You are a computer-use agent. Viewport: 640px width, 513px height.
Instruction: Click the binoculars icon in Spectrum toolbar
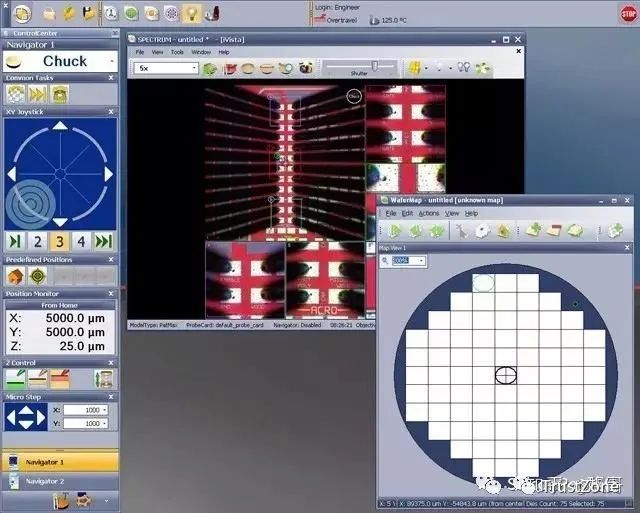point(463,67)
